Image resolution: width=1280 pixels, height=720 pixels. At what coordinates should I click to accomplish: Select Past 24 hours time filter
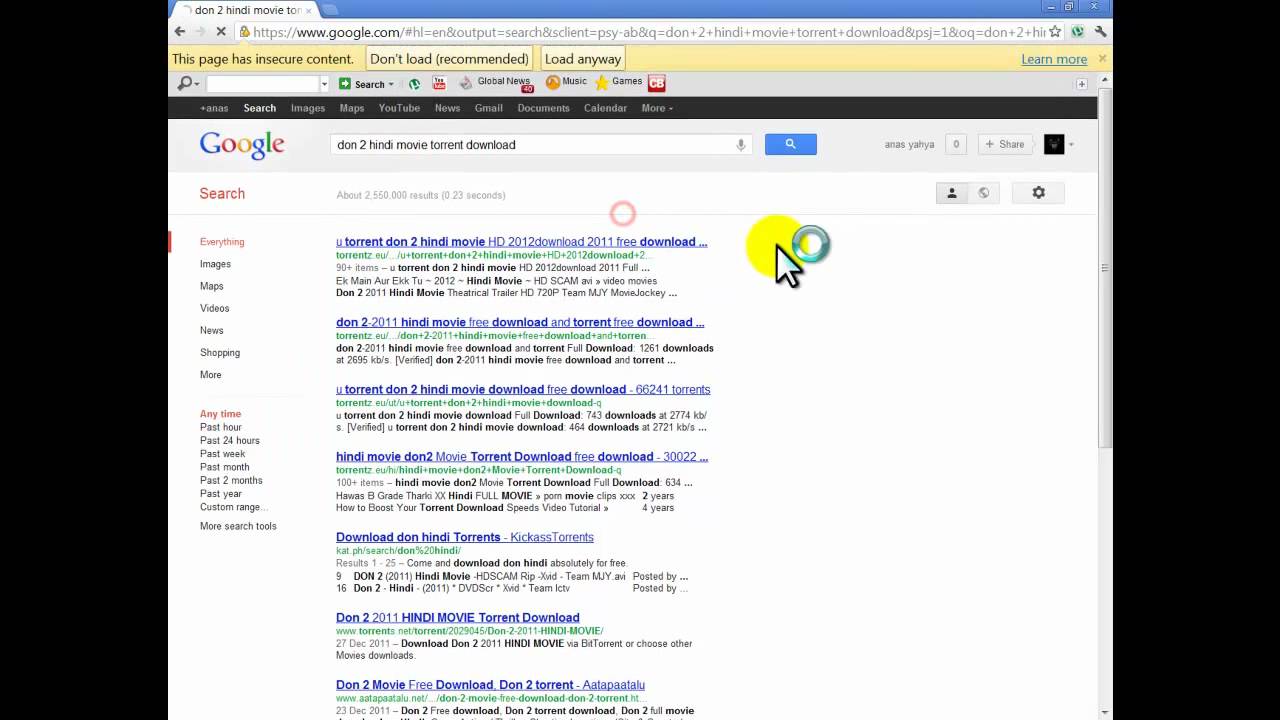pyautogui.click(x=229, y=440)
